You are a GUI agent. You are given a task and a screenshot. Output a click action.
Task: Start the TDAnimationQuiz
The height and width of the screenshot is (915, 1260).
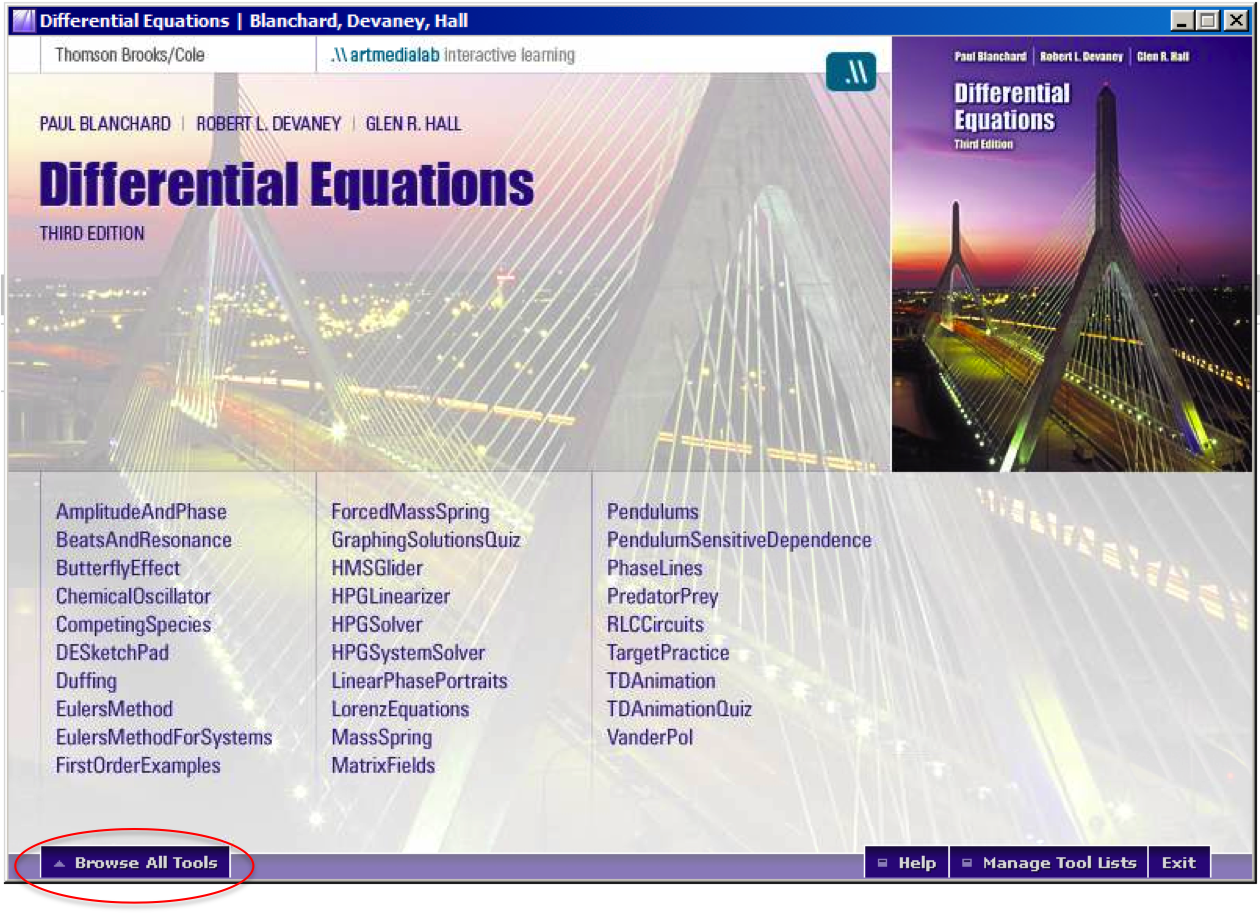pos(679,709)
